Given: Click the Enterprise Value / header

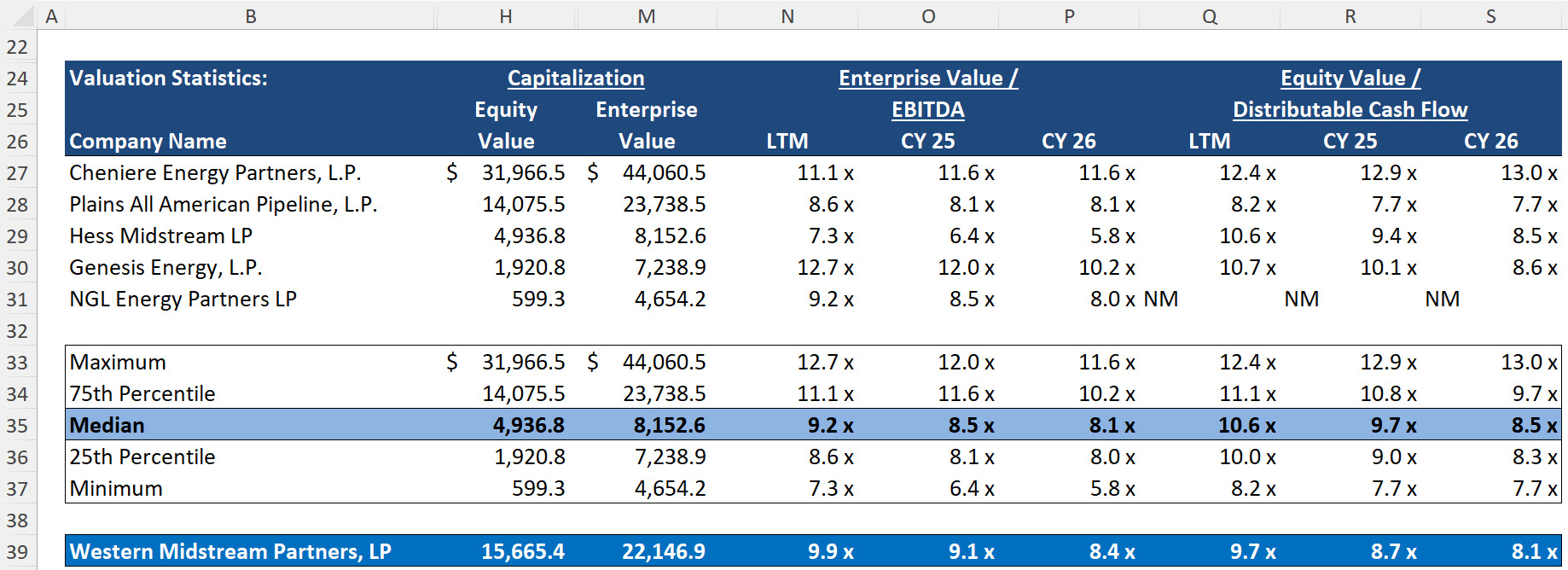Looking at the screenshot, I should (x=928, y=78).
